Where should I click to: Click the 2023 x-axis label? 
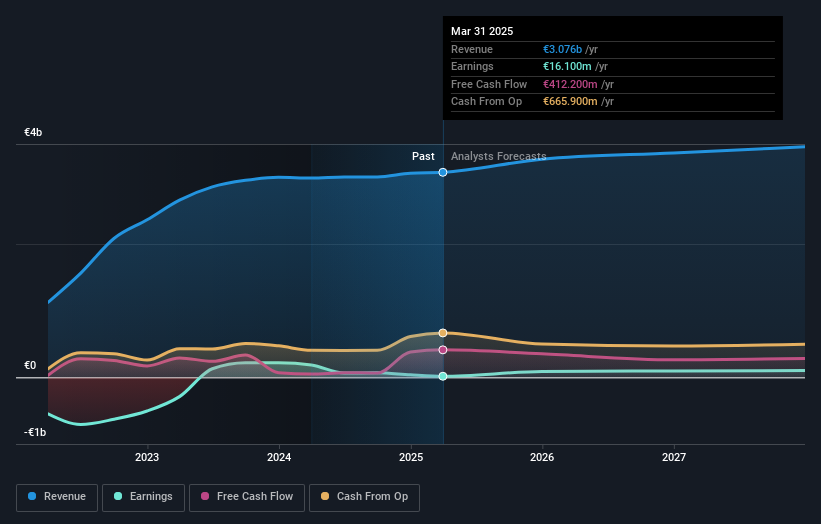tap(147, 457)
